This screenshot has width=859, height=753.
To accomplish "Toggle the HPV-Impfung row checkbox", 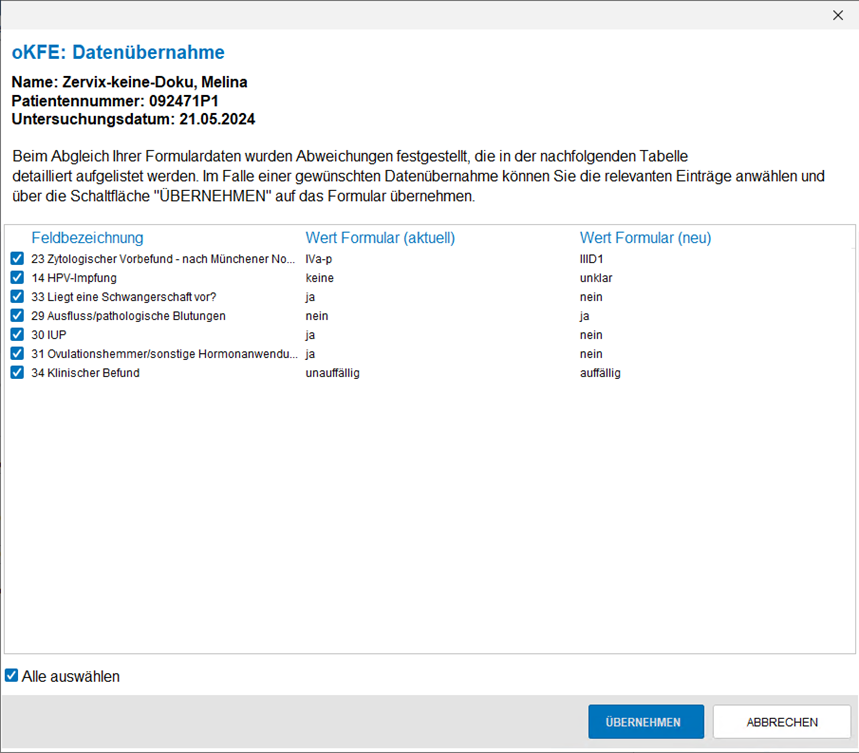I will [x=17, y=278].
